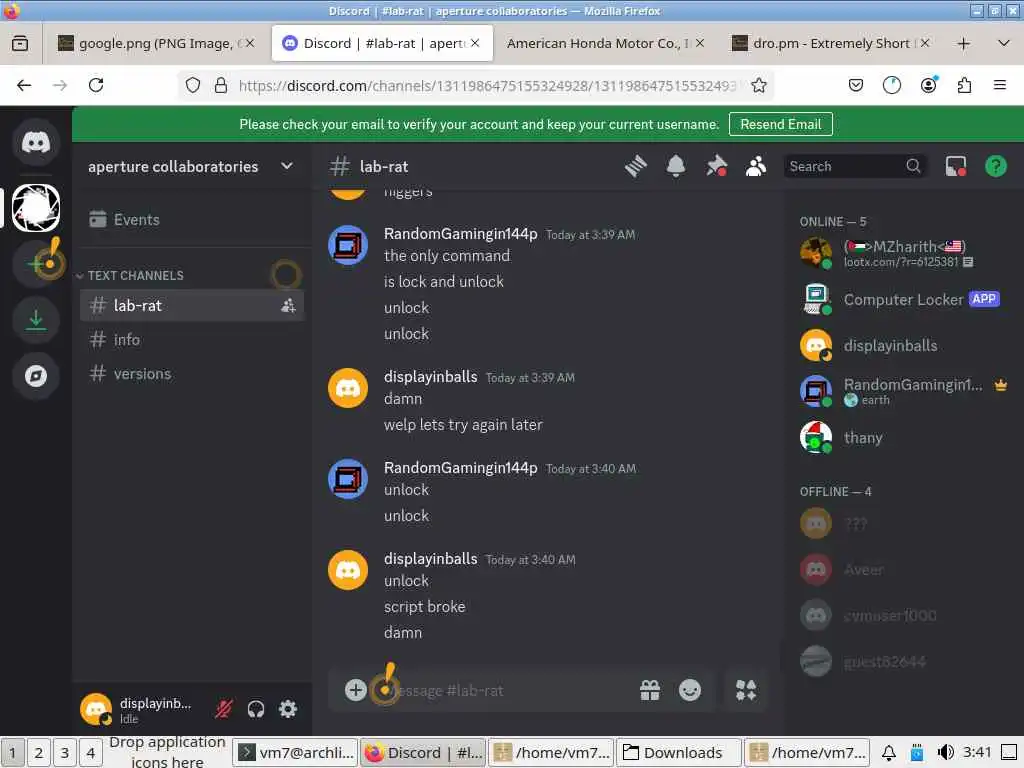Click "script broke" message text
1024x768 pixels.
[424, 607]
